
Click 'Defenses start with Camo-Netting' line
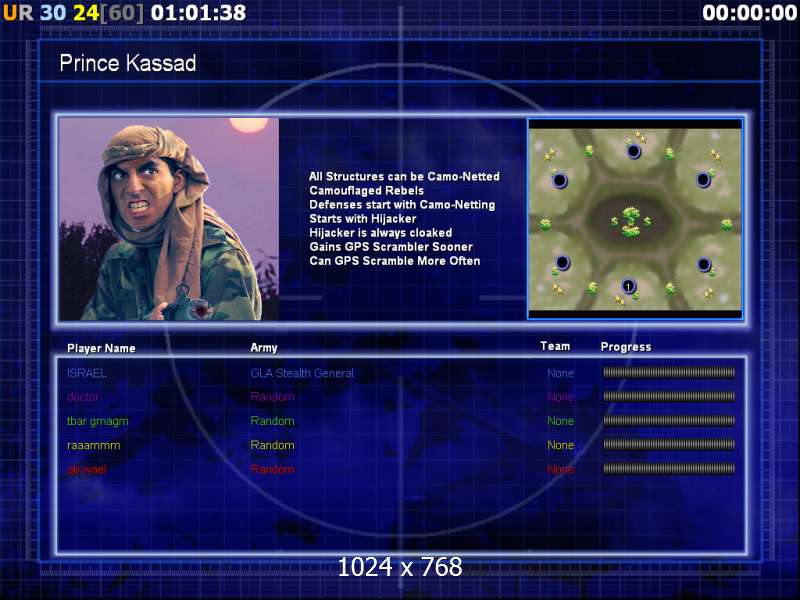coord(402,205)
